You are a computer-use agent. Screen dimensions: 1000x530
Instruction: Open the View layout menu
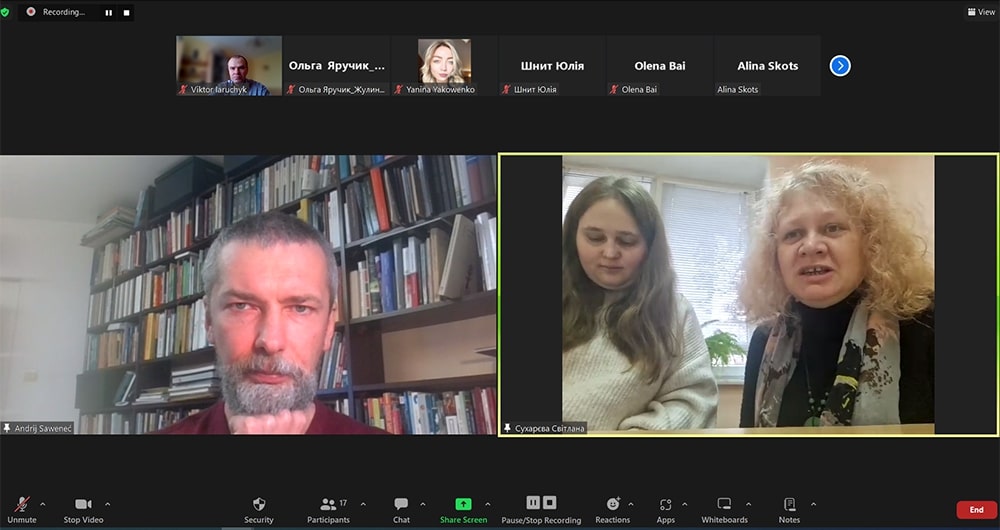click(980, 12)
